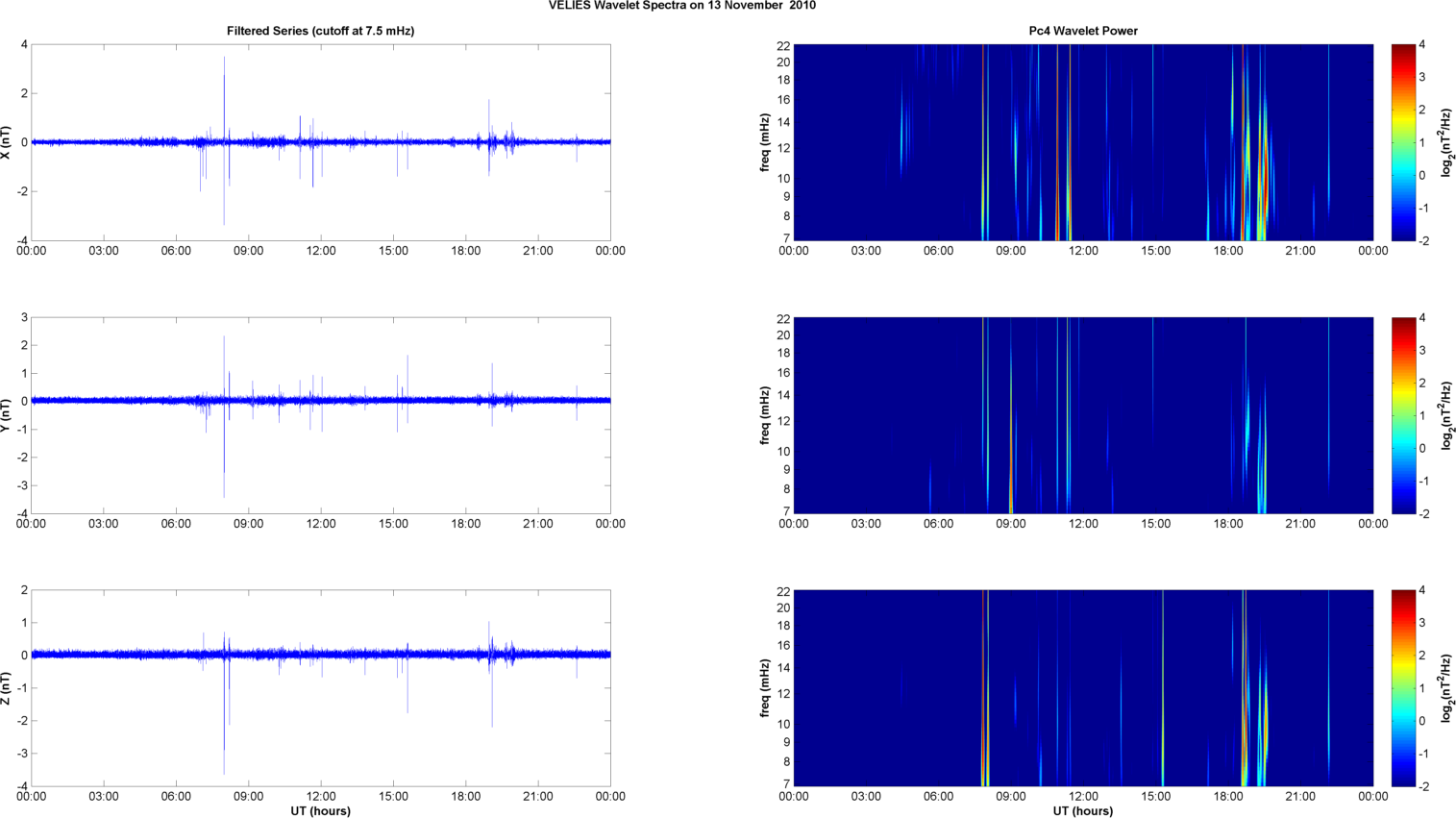This screenshot has height=818, width=1456.
Task: Click the 12:00 tick below Z series plot
Action: [321, 796]
